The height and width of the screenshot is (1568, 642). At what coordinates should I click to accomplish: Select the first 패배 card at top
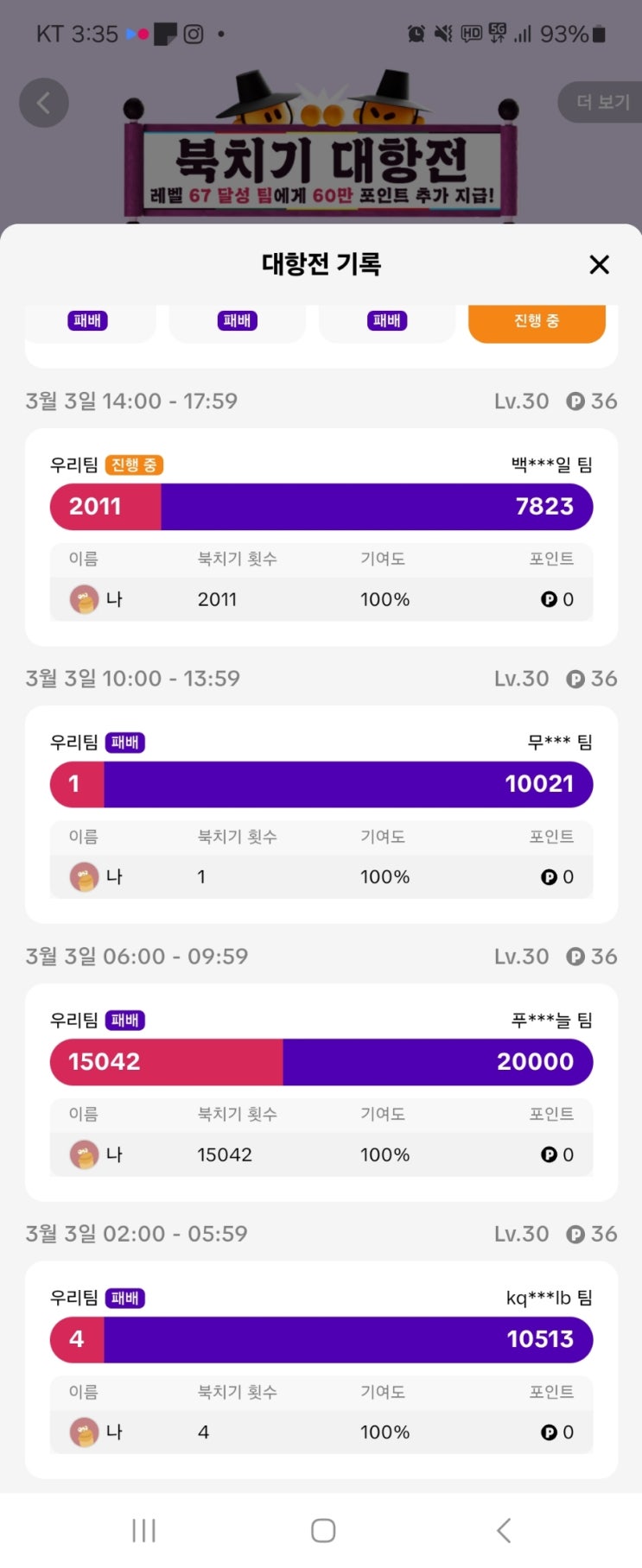[88, 321]
